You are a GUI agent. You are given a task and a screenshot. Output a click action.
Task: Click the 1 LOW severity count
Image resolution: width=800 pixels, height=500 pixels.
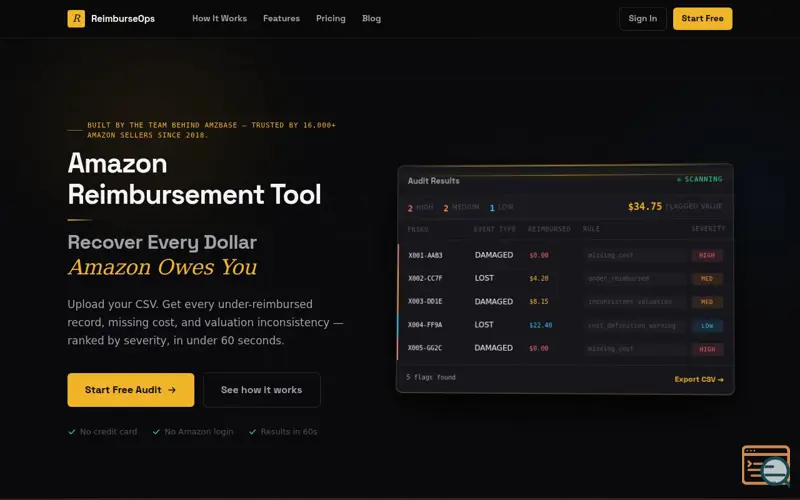coord(502,208)
